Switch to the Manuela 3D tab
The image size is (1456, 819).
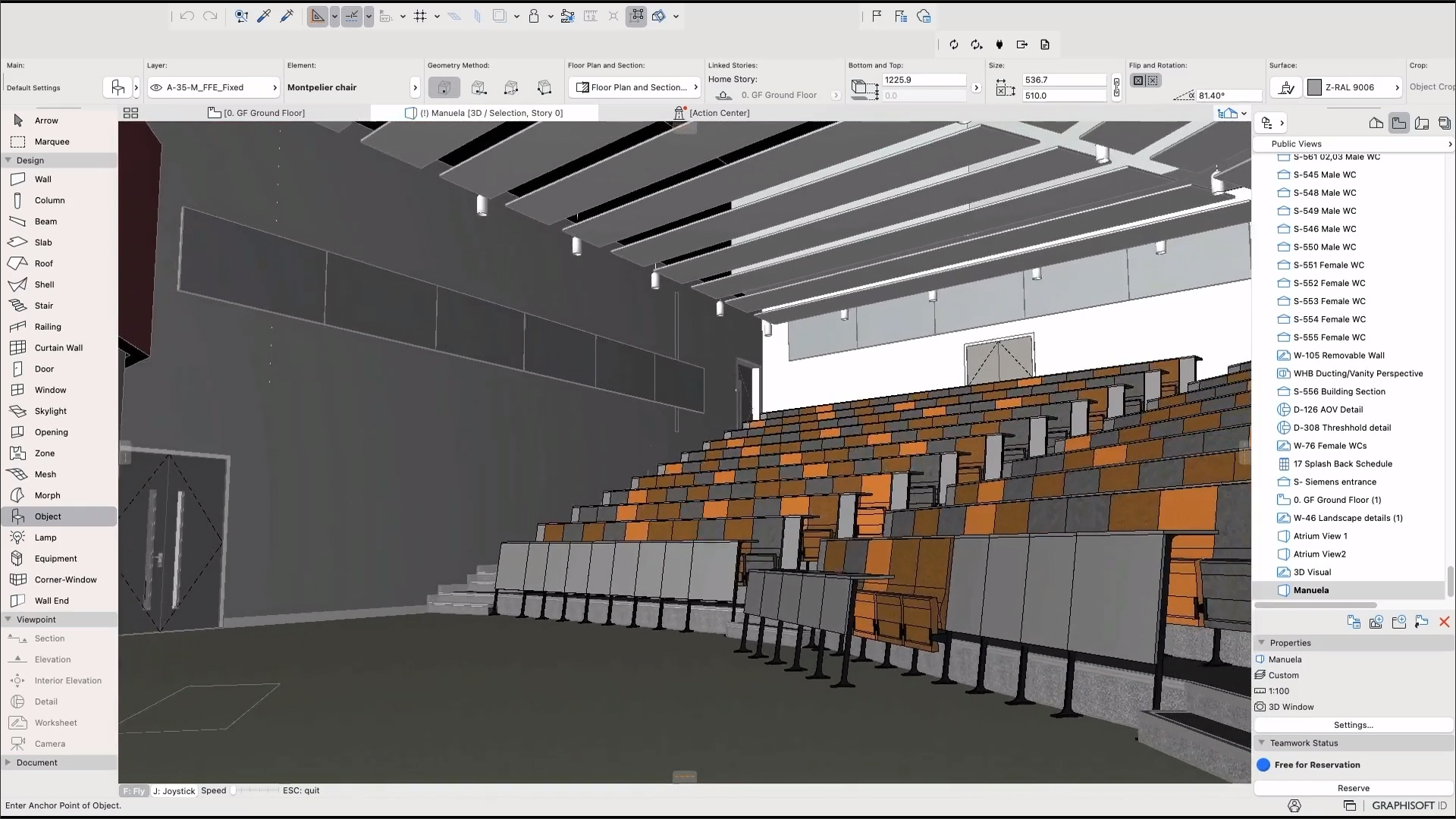pyautogui.click(x=484, y=113)
